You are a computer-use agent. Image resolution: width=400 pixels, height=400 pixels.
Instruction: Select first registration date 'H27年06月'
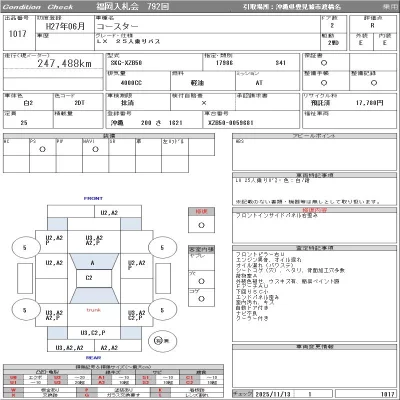(x=65, y=27)
